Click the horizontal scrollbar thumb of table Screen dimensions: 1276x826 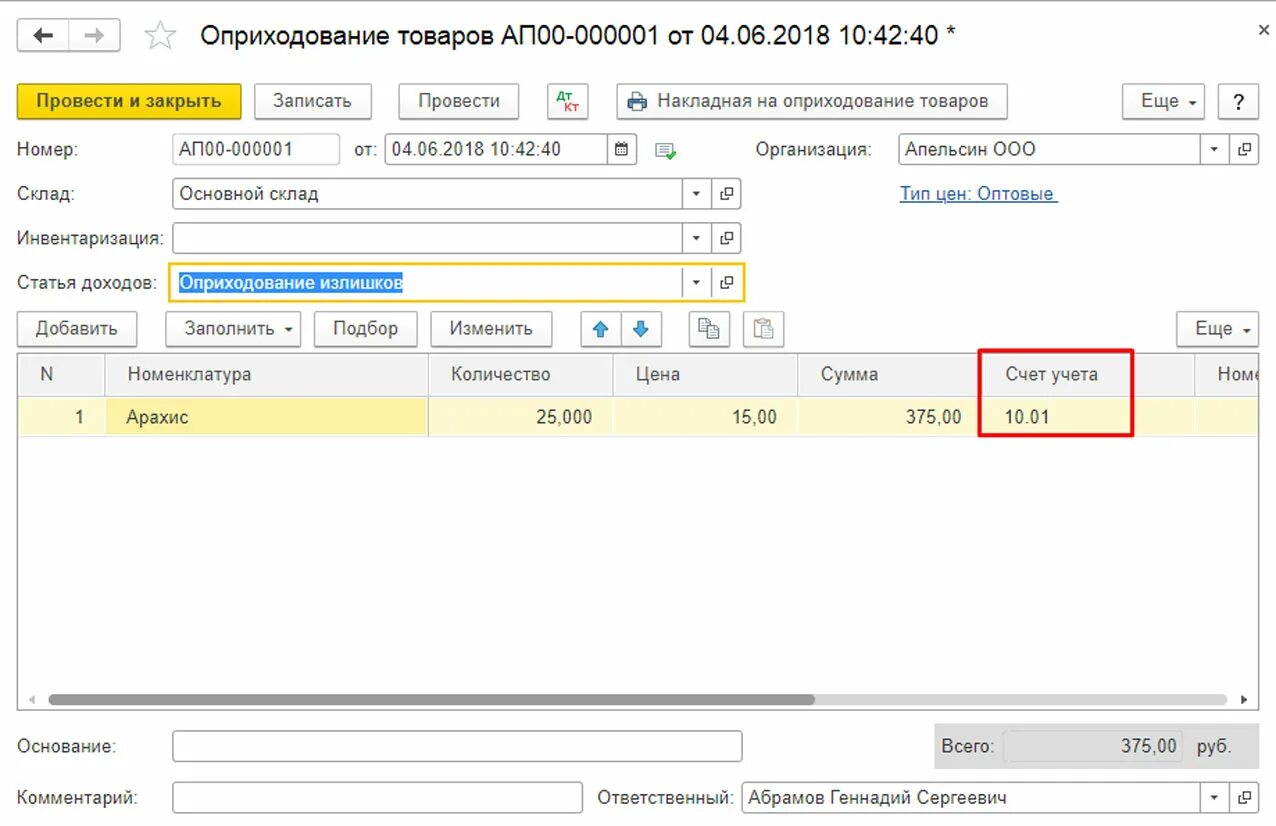pos(431,700)
